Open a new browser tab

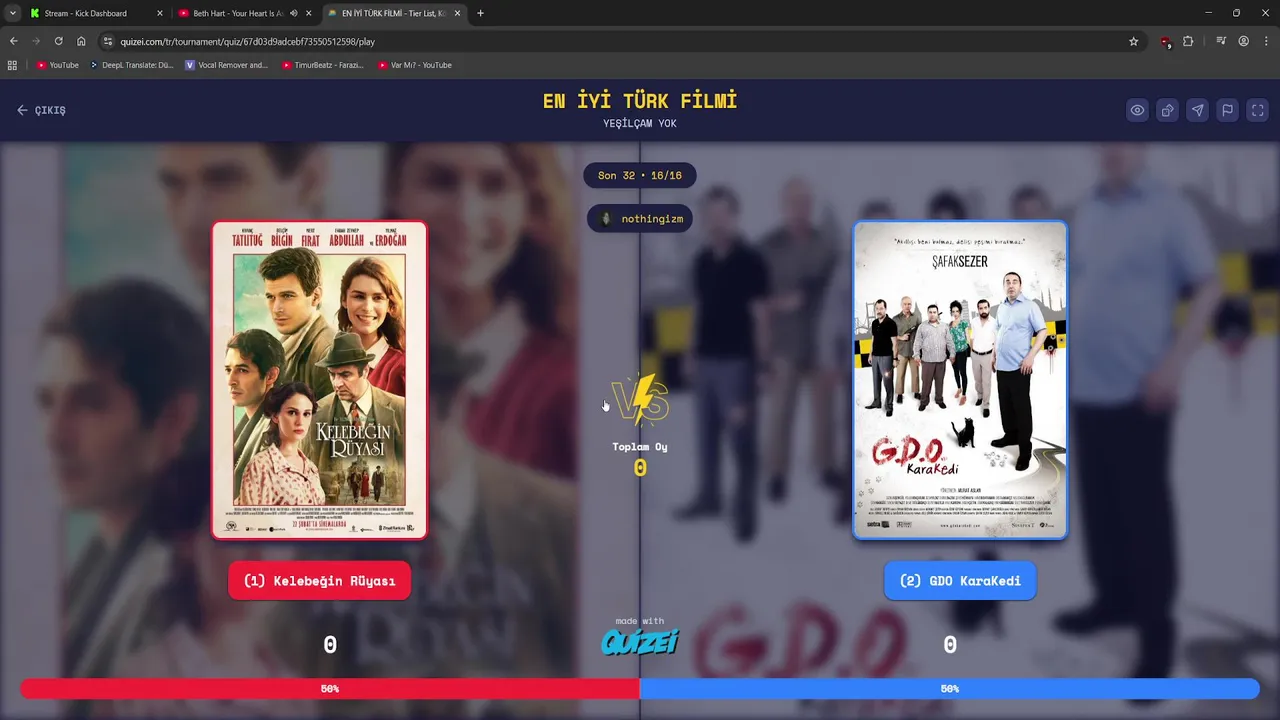(480, 13)
